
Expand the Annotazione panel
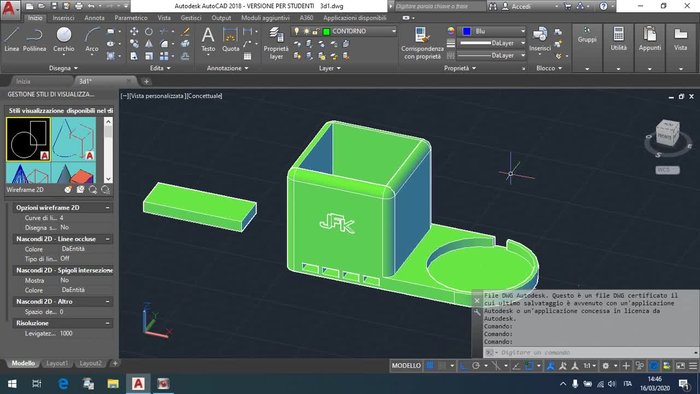click(x=228, y=68)
